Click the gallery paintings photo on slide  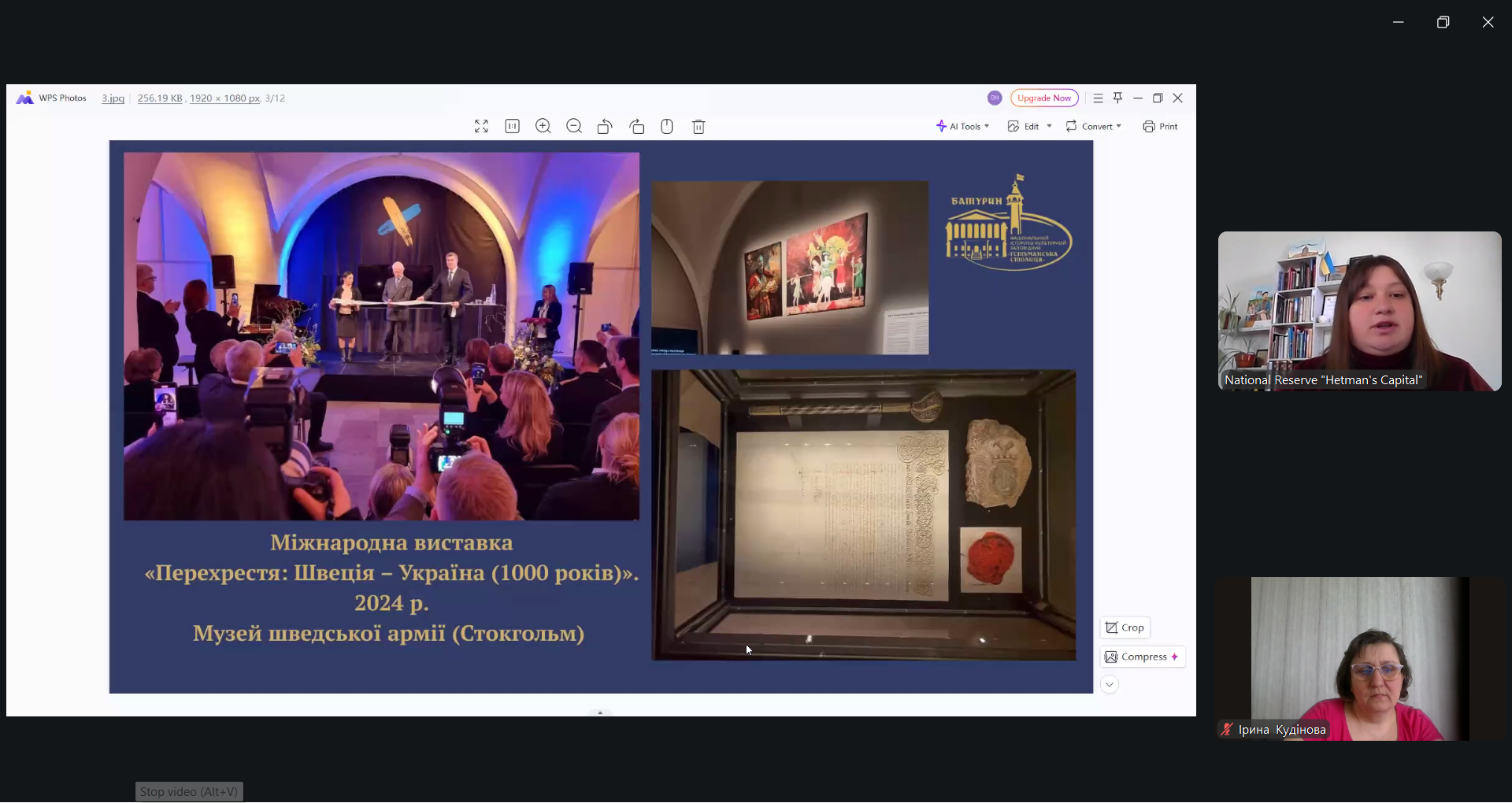790,268
